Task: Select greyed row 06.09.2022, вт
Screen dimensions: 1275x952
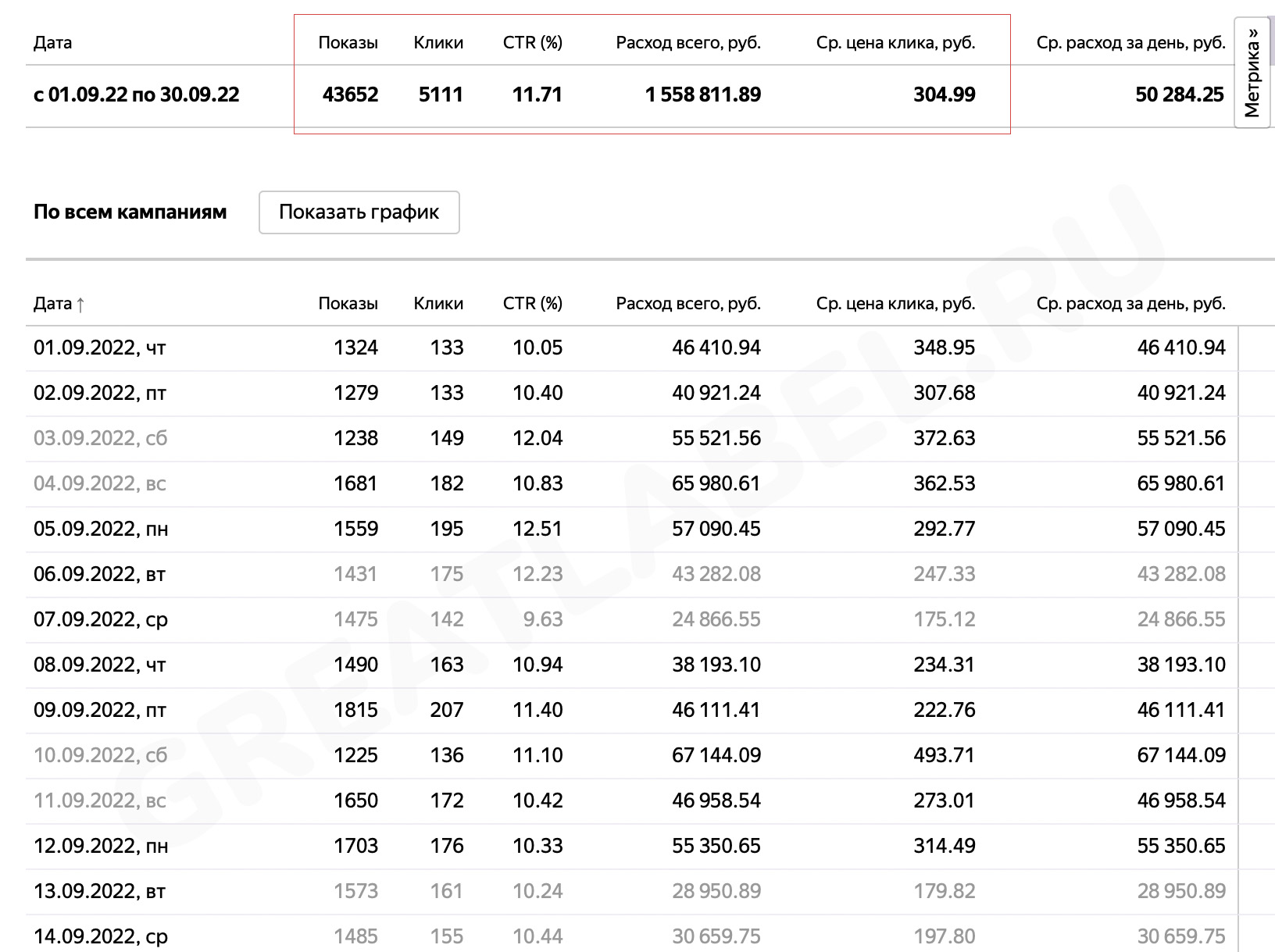Action: 632,574
